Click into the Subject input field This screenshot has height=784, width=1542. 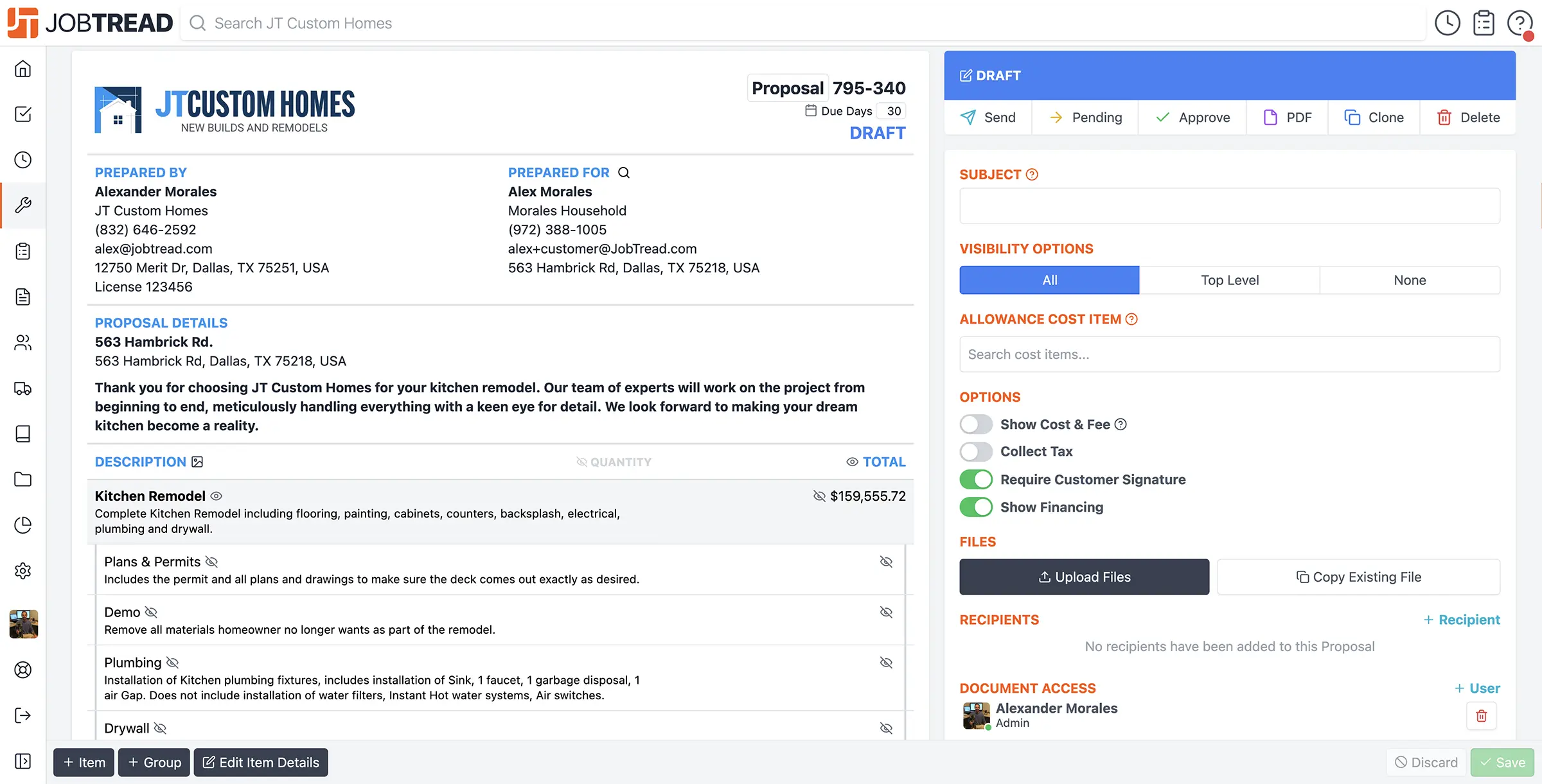coord(1229,206)
